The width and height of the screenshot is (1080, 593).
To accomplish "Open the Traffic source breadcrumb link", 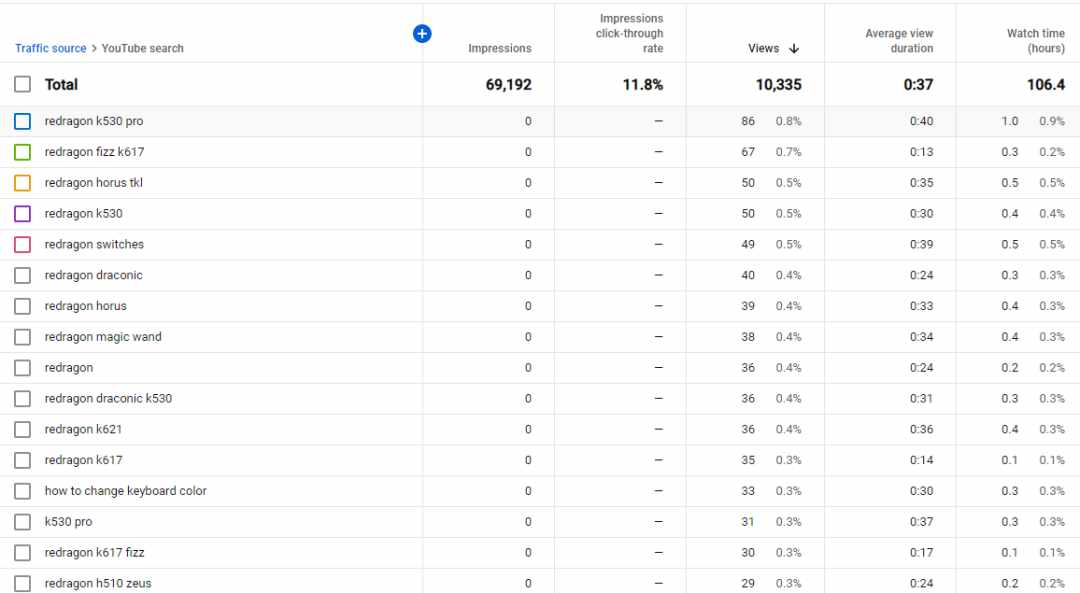I will point(51,48).
